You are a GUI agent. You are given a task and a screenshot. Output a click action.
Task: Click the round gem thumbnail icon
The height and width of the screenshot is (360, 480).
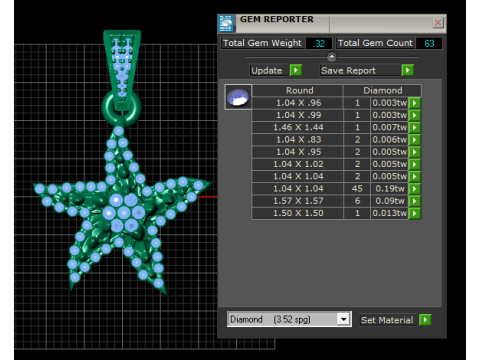pyautogui.click(x=238, y=97)
